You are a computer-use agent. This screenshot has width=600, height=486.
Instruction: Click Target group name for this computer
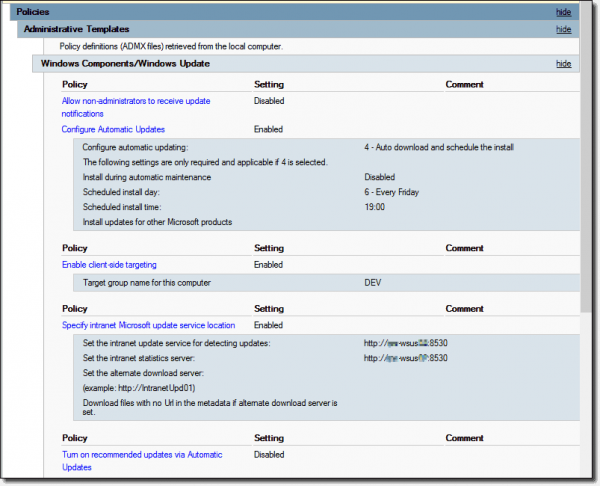(147, 283)
